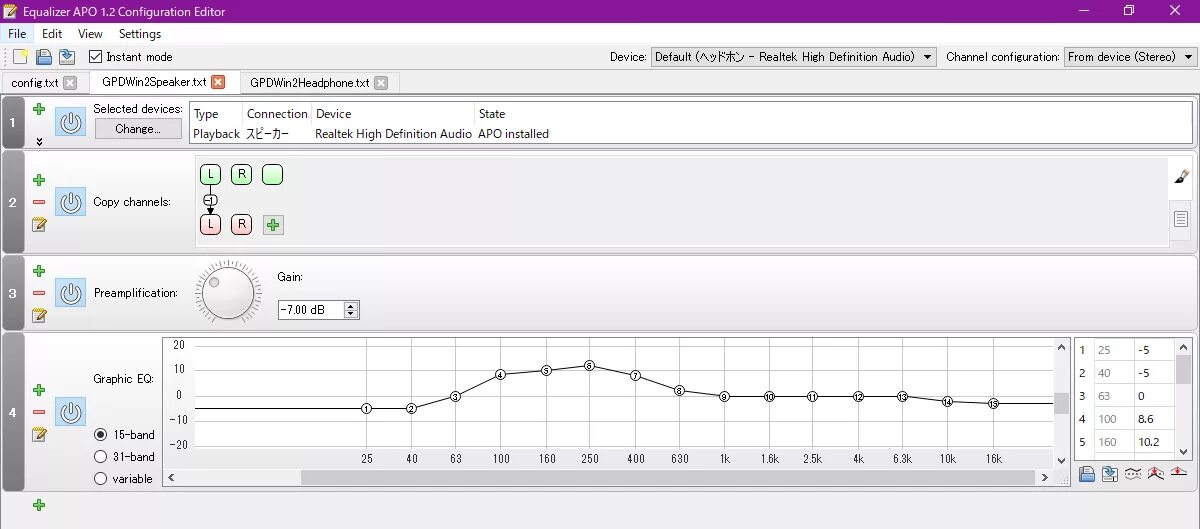This screenshot has height=529, width=1200.
Task: Edit the Preamplification filter as text
Action: coord(39,315)
